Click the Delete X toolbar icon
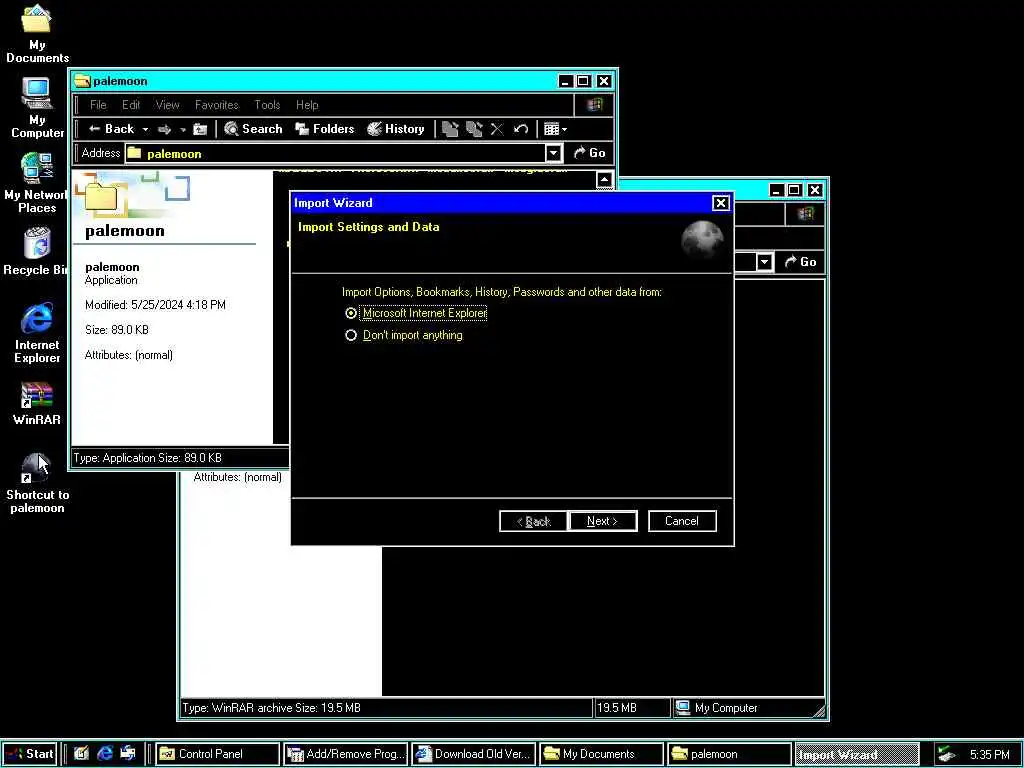This screenshot has width=1024, height=768. pyautogui.click(x=497, y=129)
